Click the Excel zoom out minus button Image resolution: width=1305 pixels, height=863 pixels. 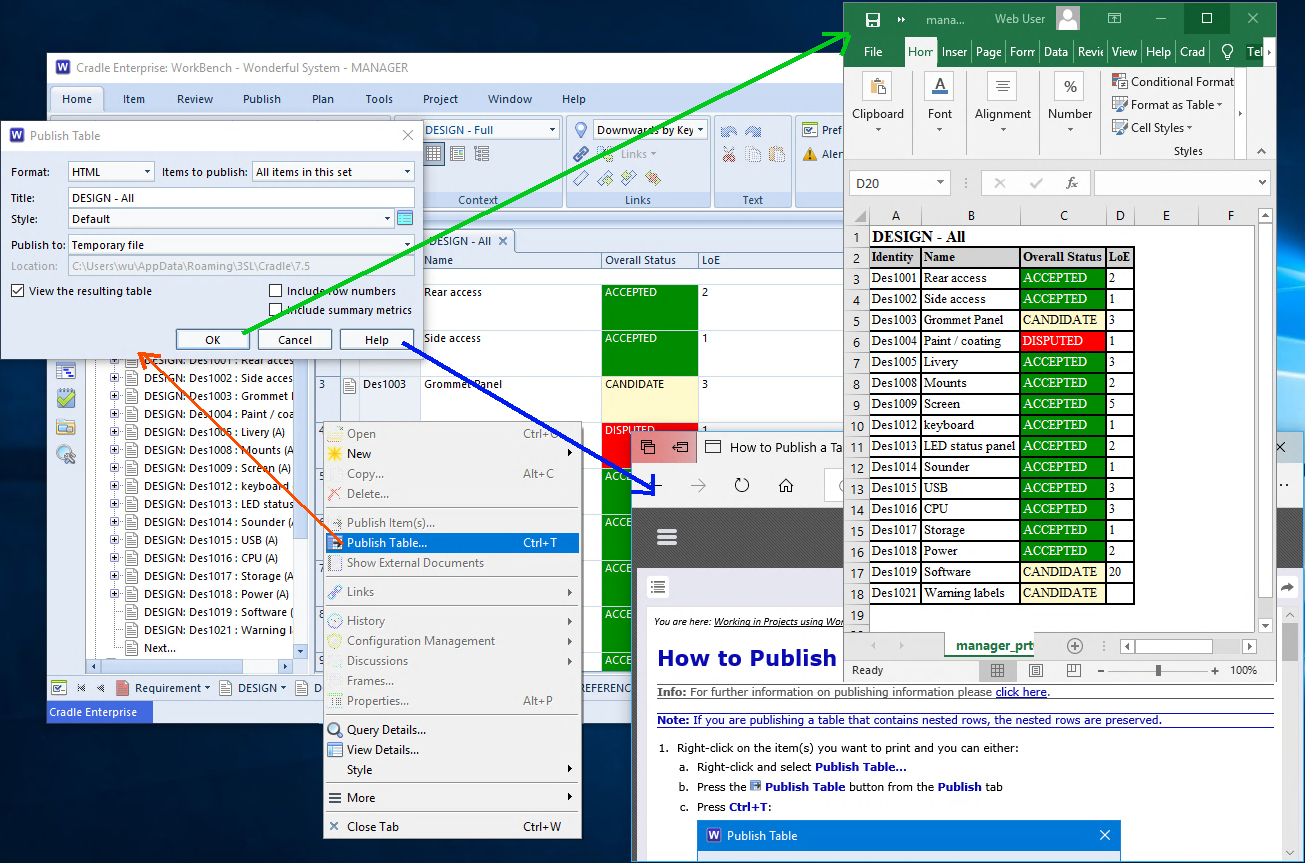point(1101,670)
